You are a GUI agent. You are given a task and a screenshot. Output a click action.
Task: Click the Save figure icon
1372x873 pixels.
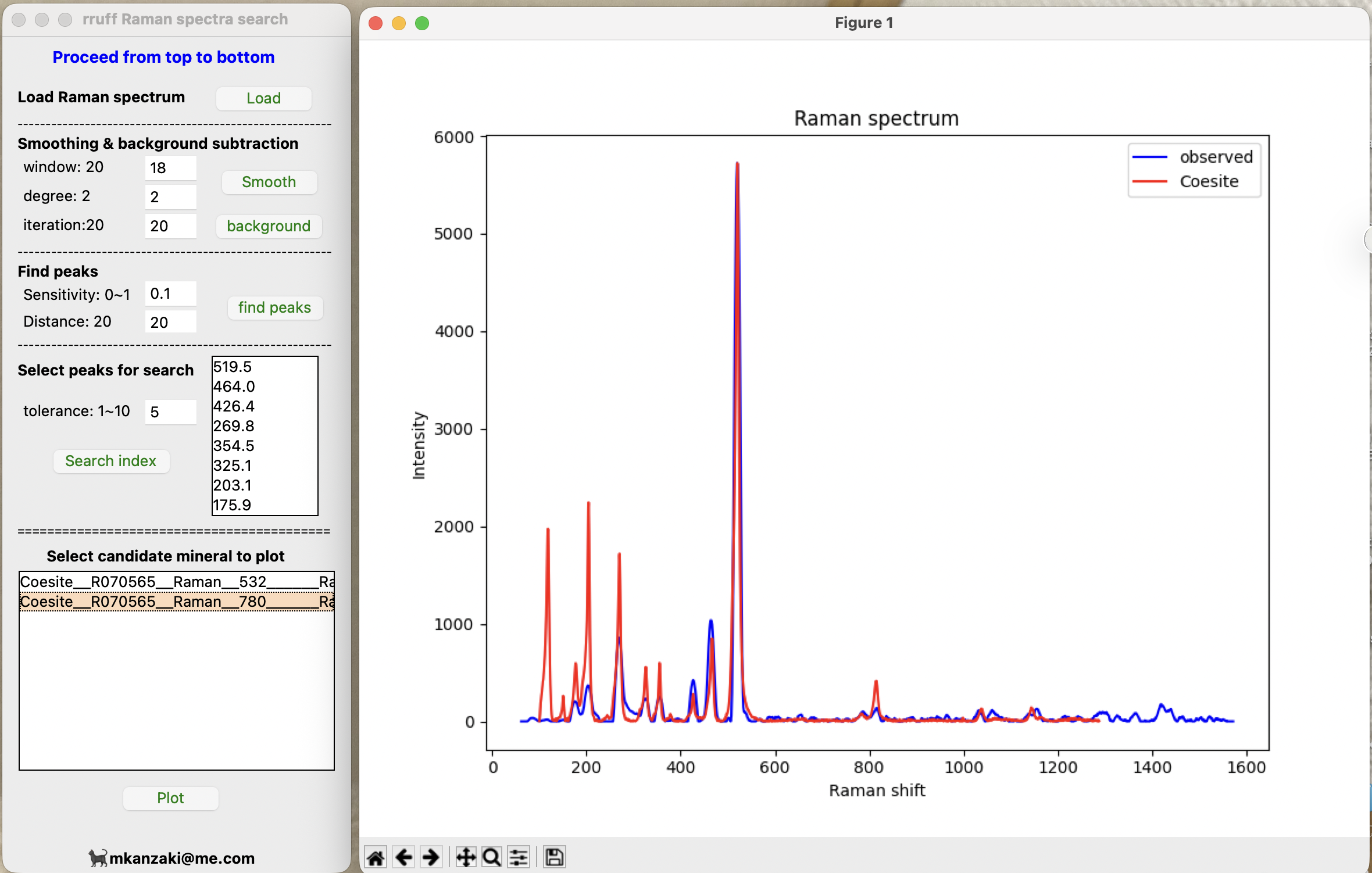coord(554,857)
